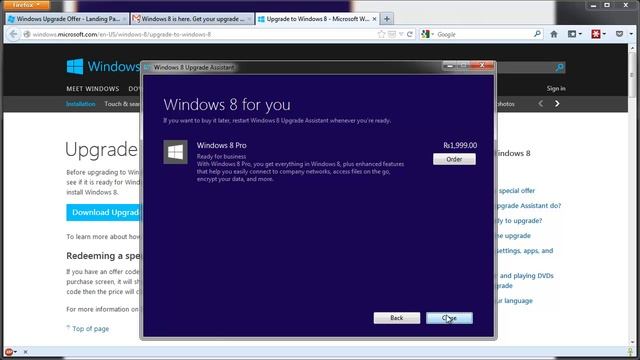Image resolution: width=640 pixels, height=360 pixels.
Task: Go to the Firefox home page icon
Action: point(554,34)
